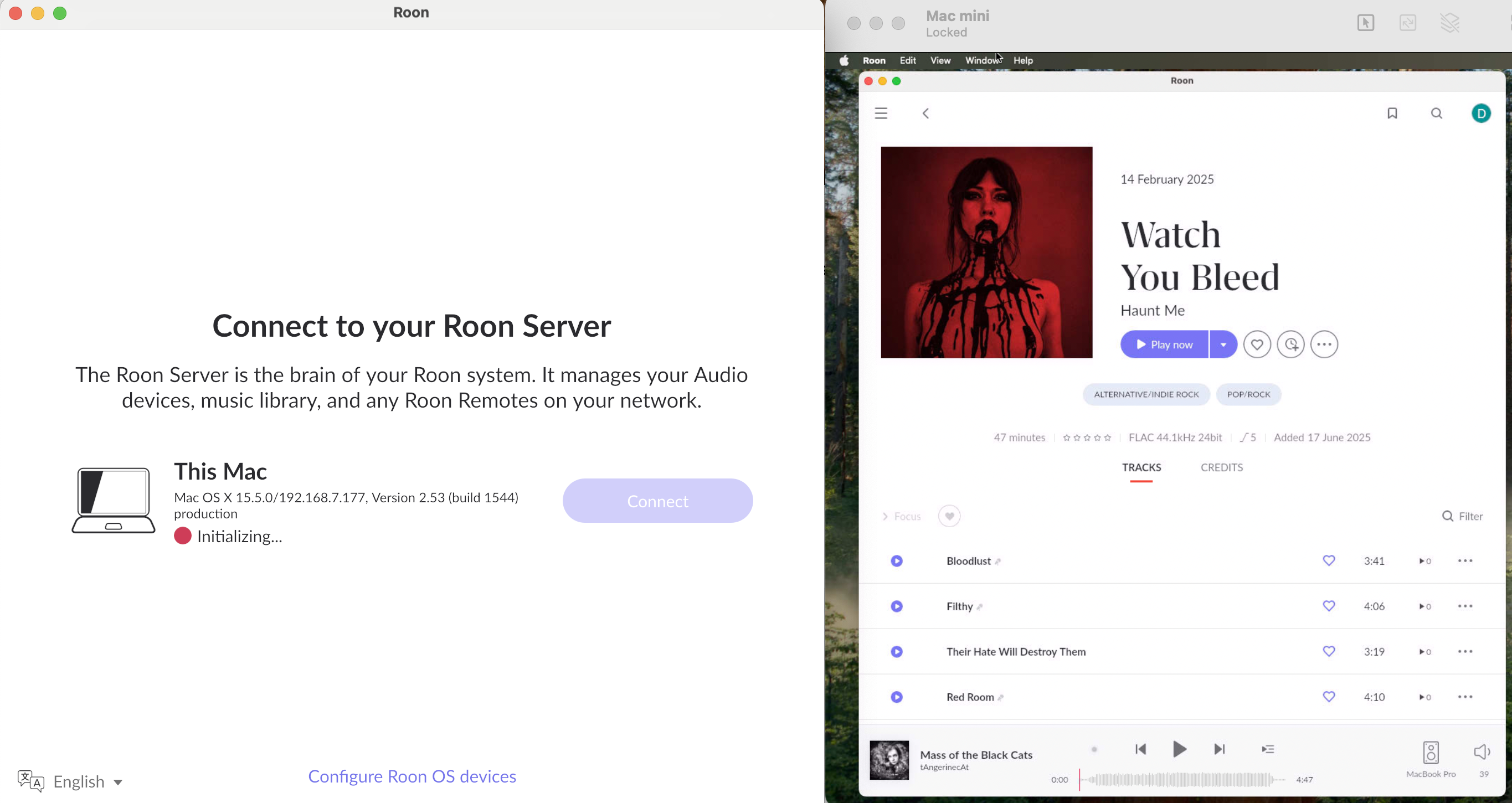The height and width of the screenshot is (803, 1512).
Task: Open the View menu in menu bar
Action: 940,60
